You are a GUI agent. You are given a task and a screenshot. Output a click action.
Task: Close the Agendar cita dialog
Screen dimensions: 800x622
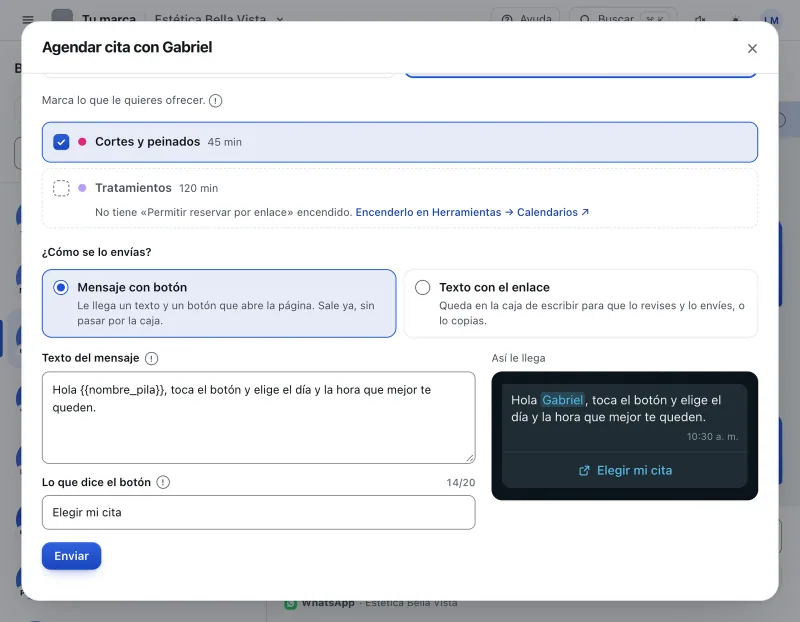point(752,48)
